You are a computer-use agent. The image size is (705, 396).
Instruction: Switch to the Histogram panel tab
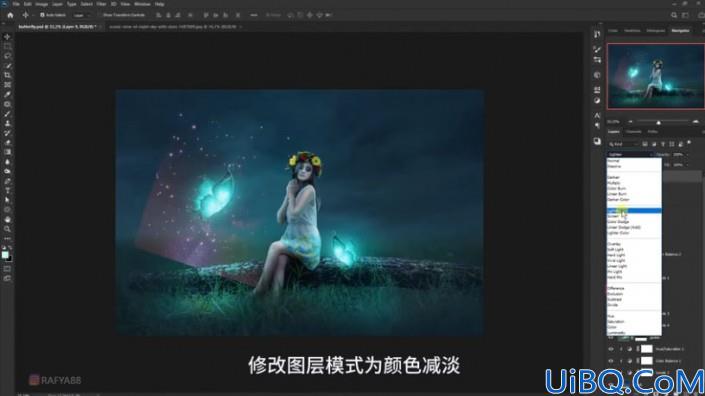click(x=656, y=31)
